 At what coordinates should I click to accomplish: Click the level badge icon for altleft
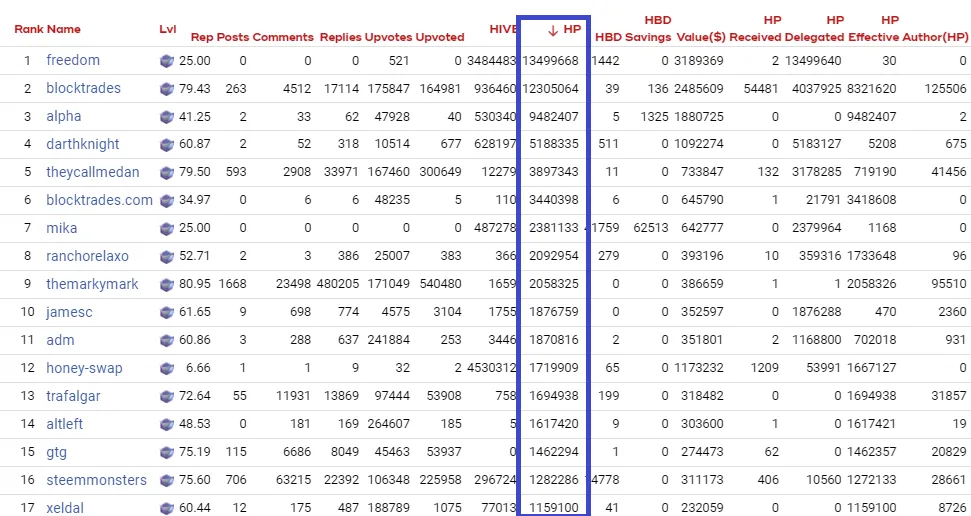tap(167, 424)
